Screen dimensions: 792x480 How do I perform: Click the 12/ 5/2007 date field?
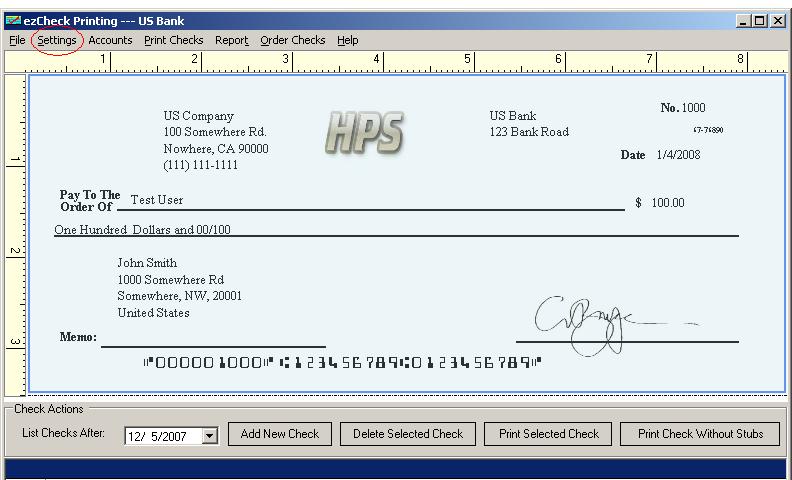coord(162,436)
